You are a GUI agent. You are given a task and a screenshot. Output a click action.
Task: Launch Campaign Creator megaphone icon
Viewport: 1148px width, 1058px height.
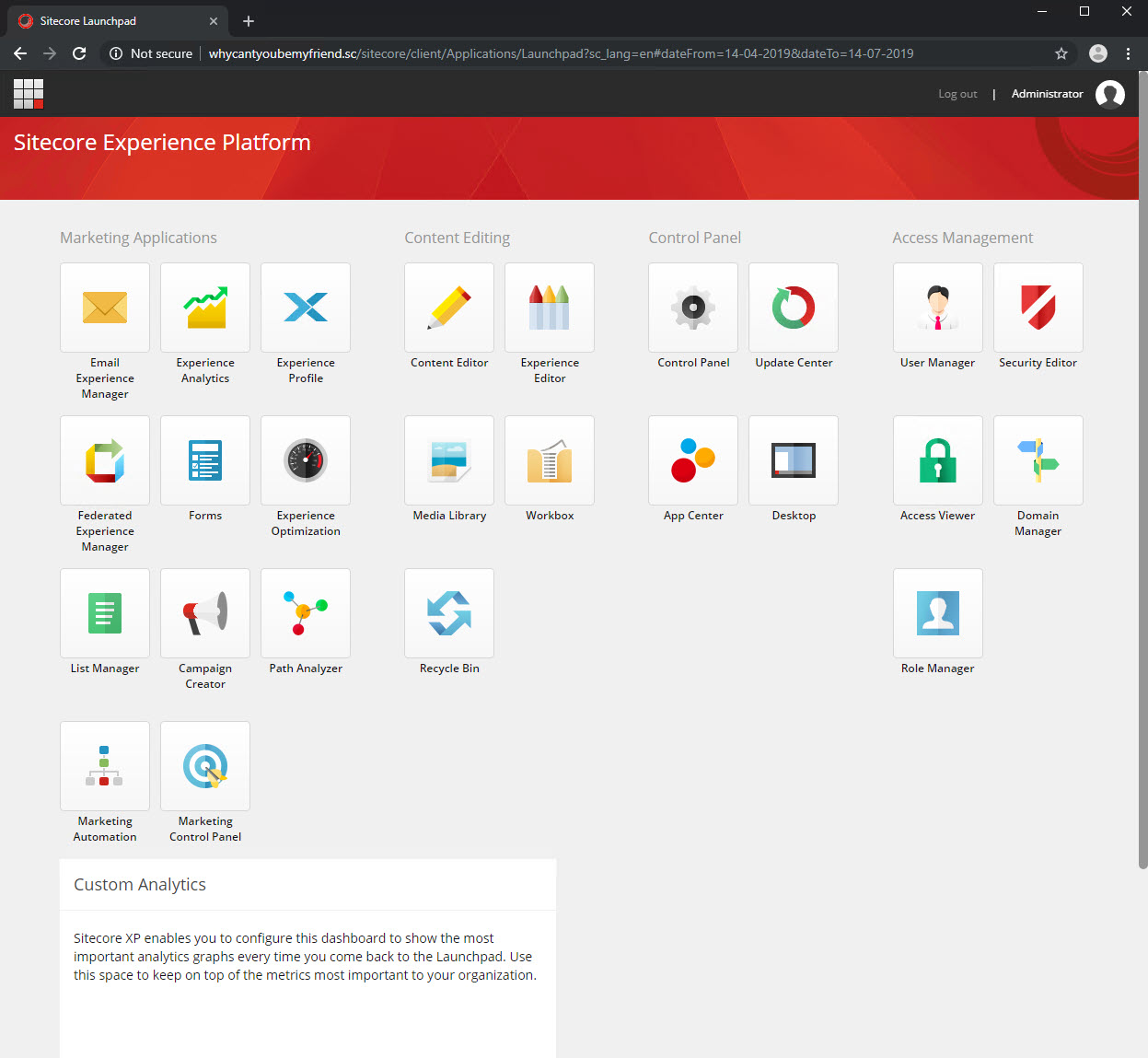[205, 613]
